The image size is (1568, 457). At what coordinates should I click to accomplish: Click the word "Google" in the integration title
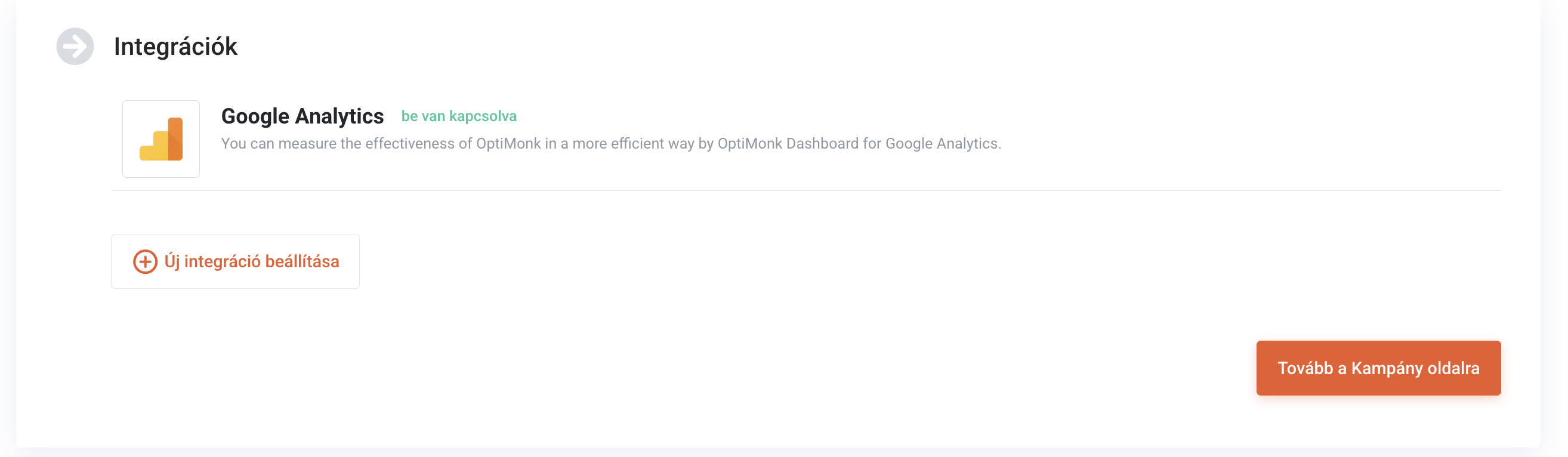pyautogui.click(x=255, y=116)
